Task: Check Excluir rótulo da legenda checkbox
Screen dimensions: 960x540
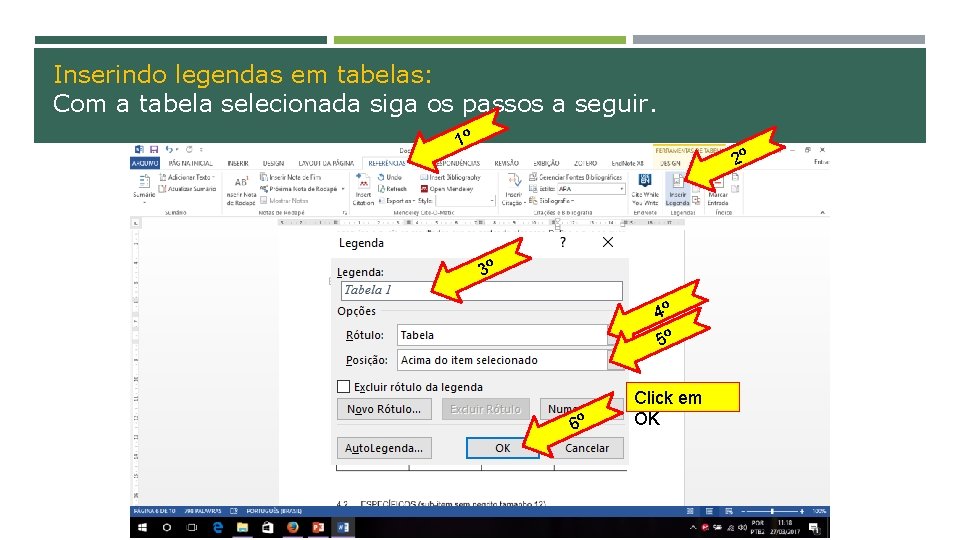Action: (343, 386)
